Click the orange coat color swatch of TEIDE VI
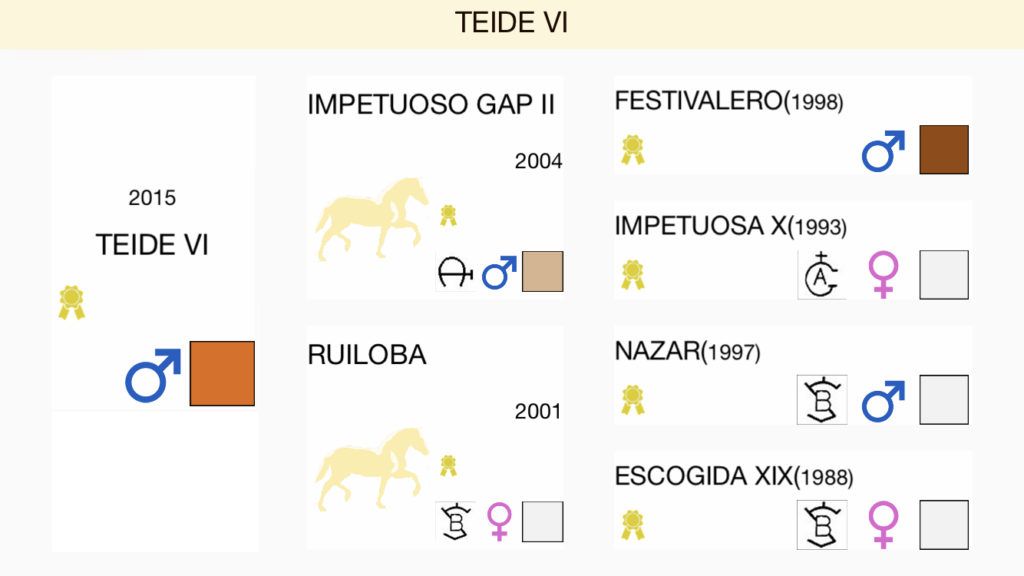Image resolution: width=1024 pixels, height=576 pixels. (x=222, y=374)
